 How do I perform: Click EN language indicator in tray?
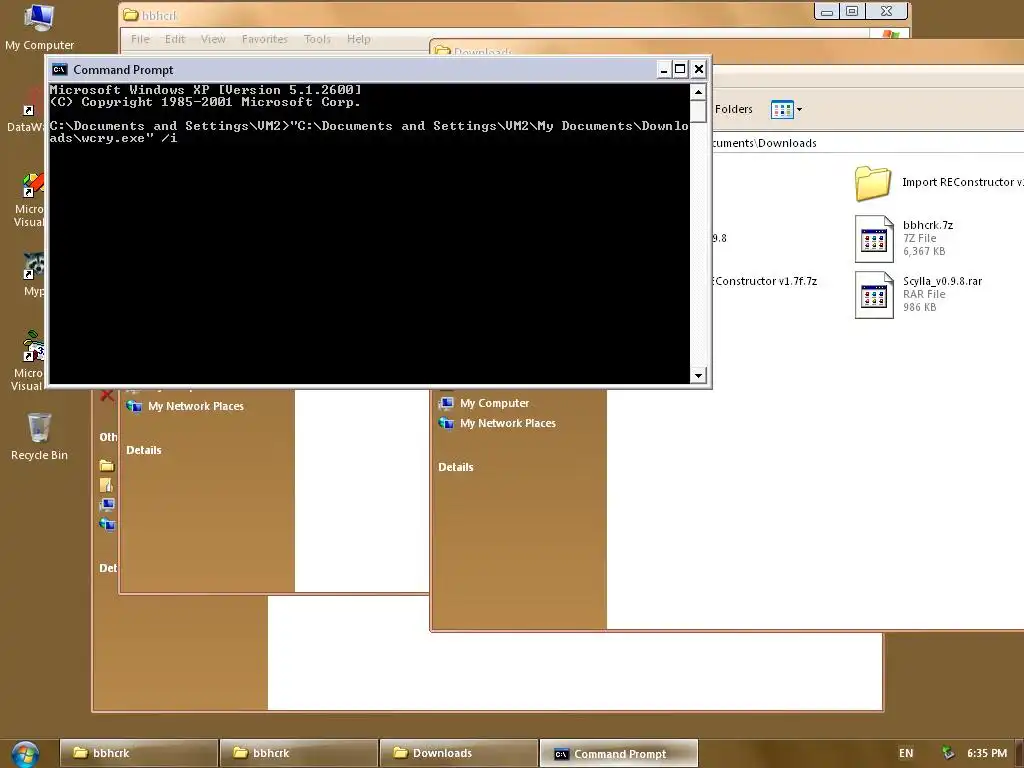(x=906, y=753)
